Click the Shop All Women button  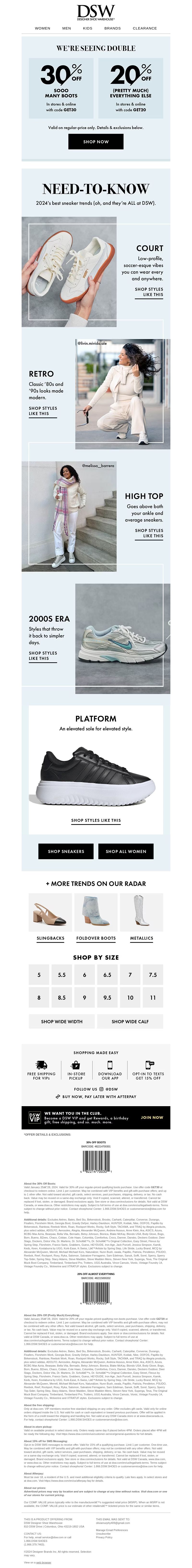pos(126,851)
